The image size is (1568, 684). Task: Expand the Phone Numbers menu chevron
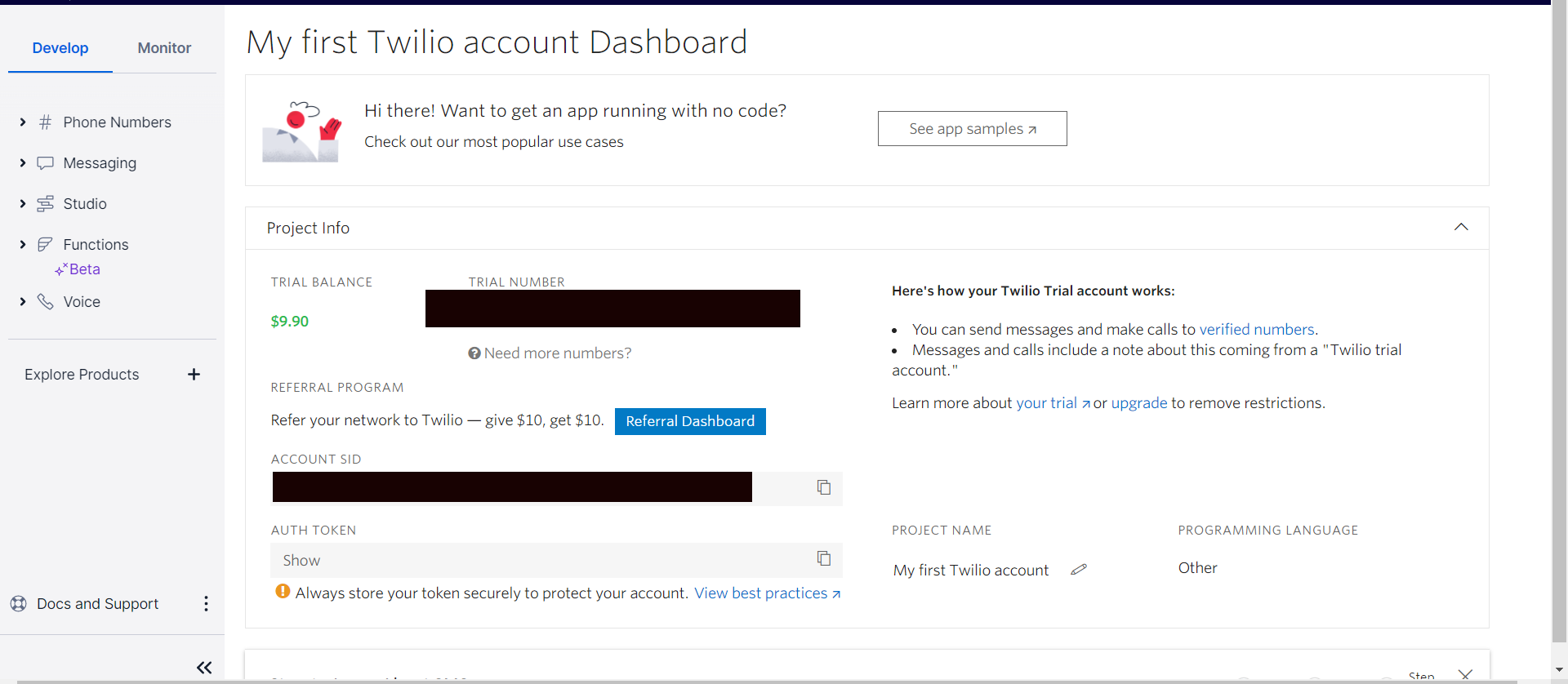pos(23,122)
